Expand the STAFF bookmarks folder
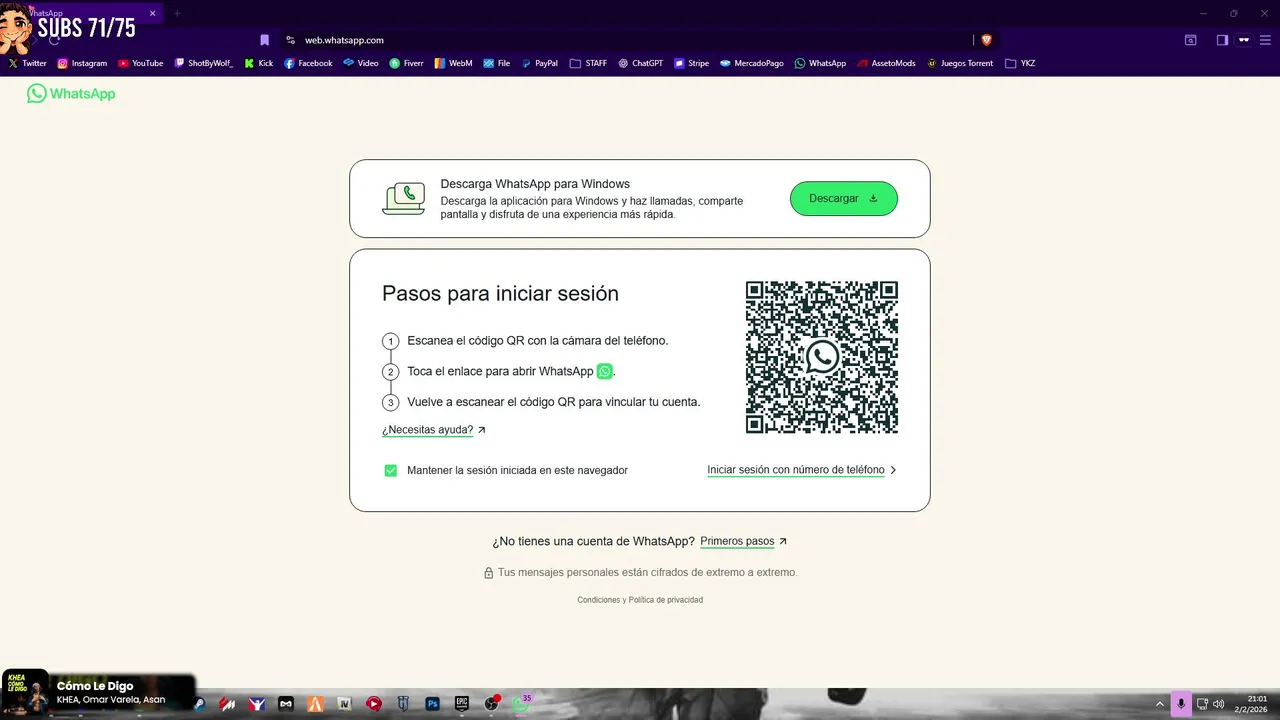 click(588, 63)
